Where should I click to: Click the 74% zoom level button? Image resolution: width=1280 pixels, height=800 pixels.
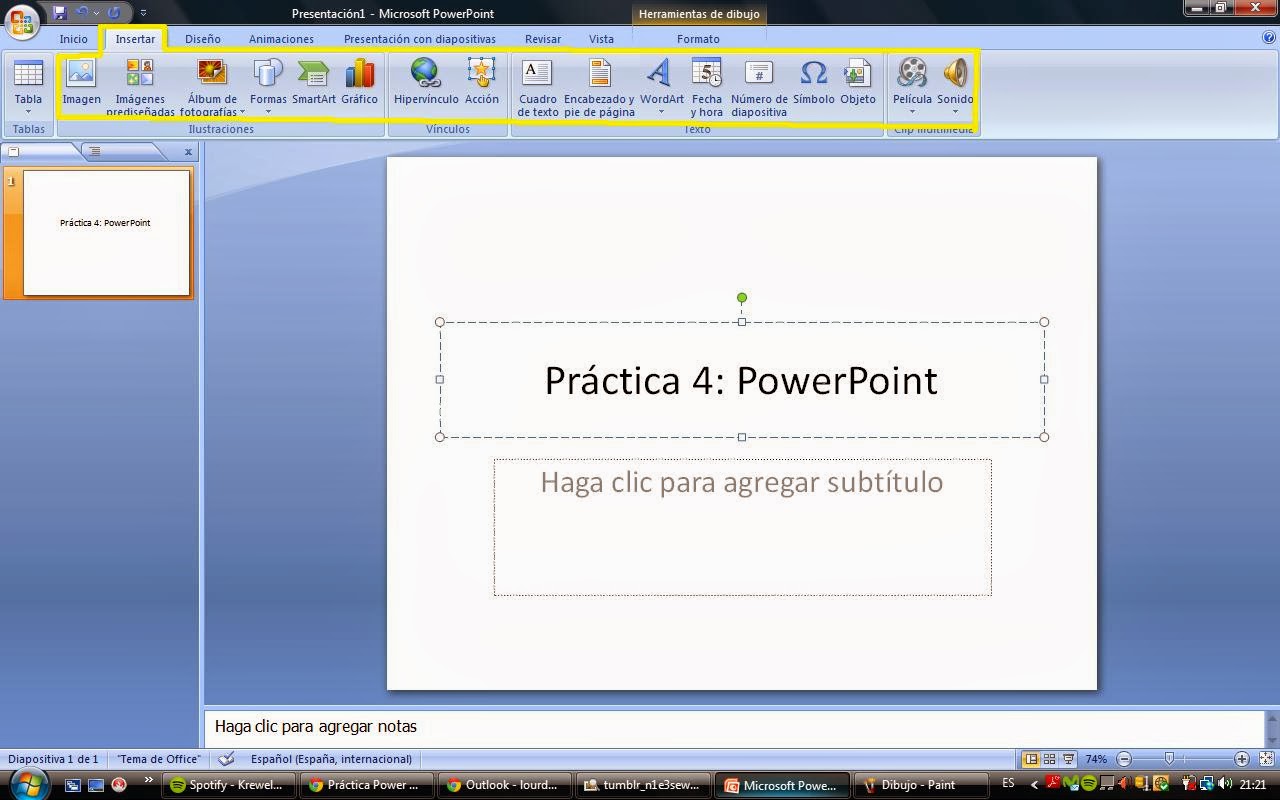[1096, 759]
